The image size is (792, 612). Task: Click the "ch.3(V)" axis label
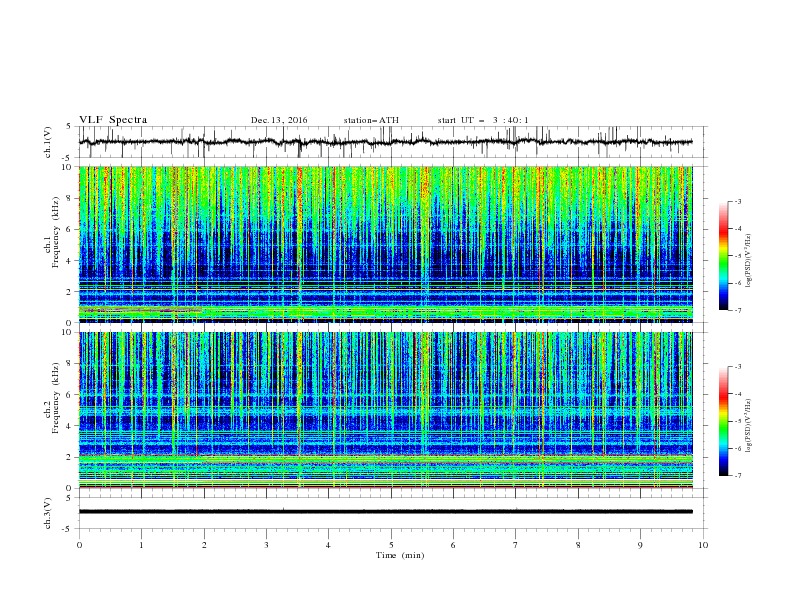click(48, 513)
